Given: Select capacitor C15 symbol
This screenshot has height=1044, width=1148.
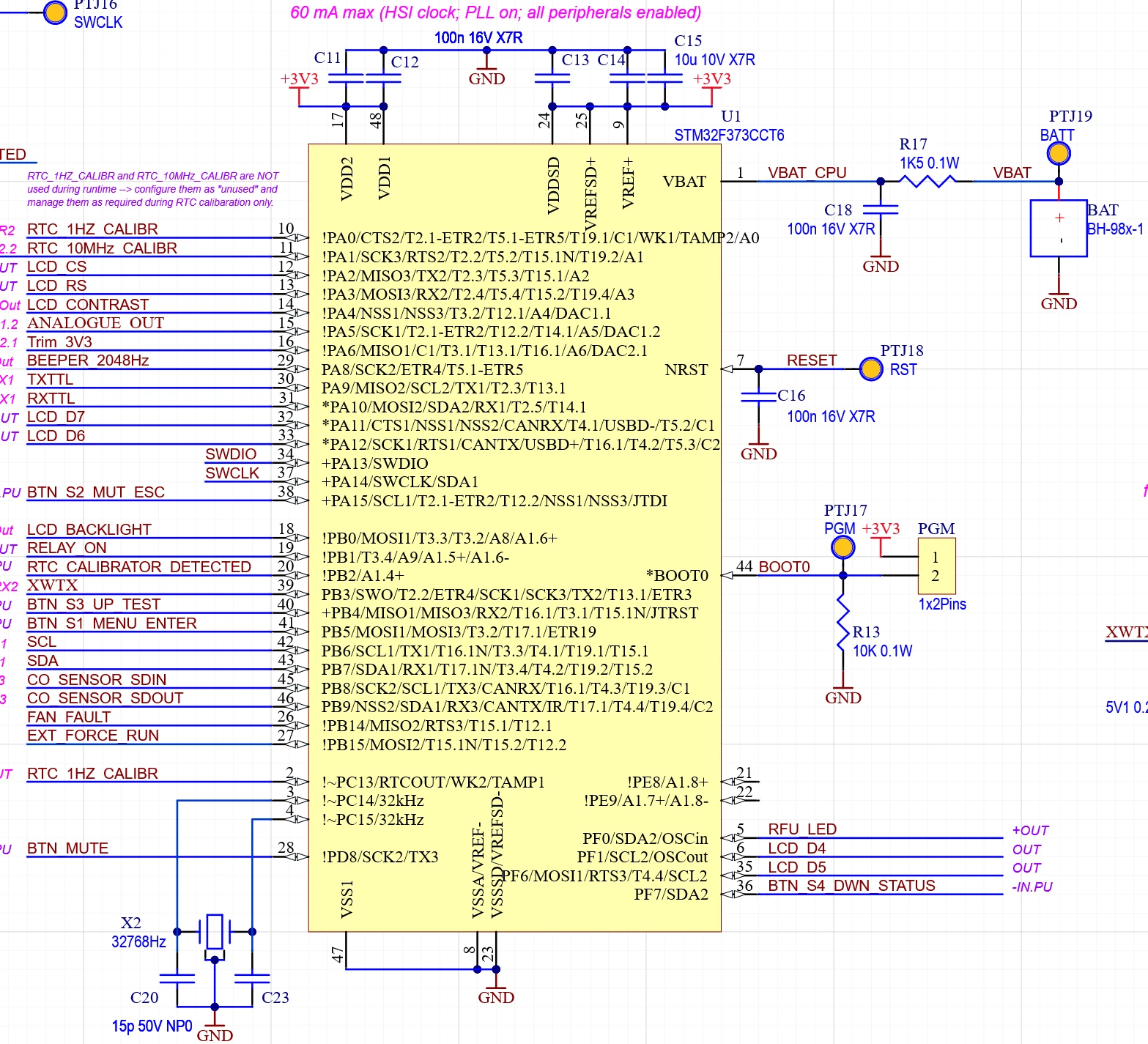Looking at the screenshot, I should (665, 78).
